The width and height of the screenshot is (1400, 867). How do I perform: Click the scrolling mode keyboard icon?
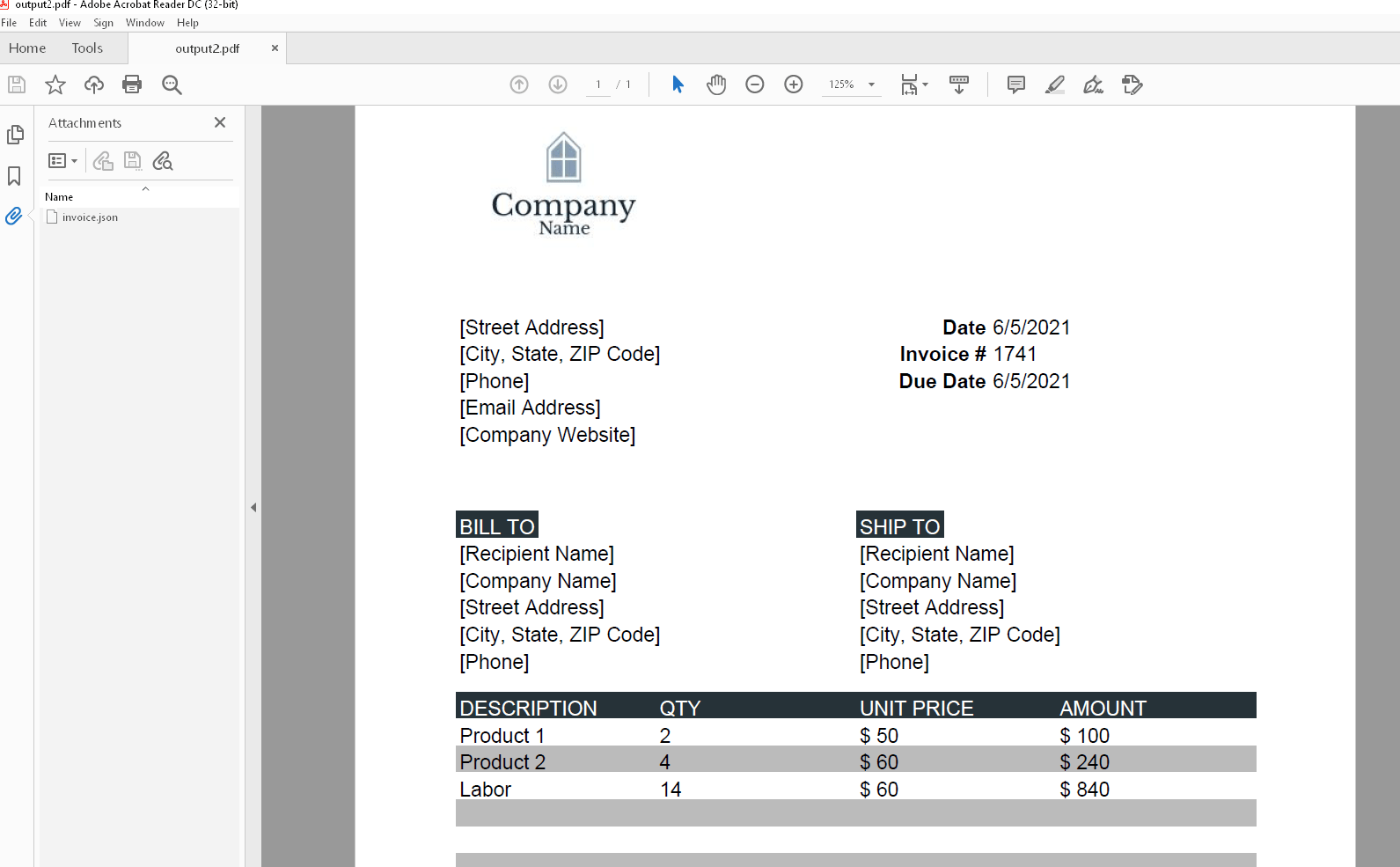point(959,84)
